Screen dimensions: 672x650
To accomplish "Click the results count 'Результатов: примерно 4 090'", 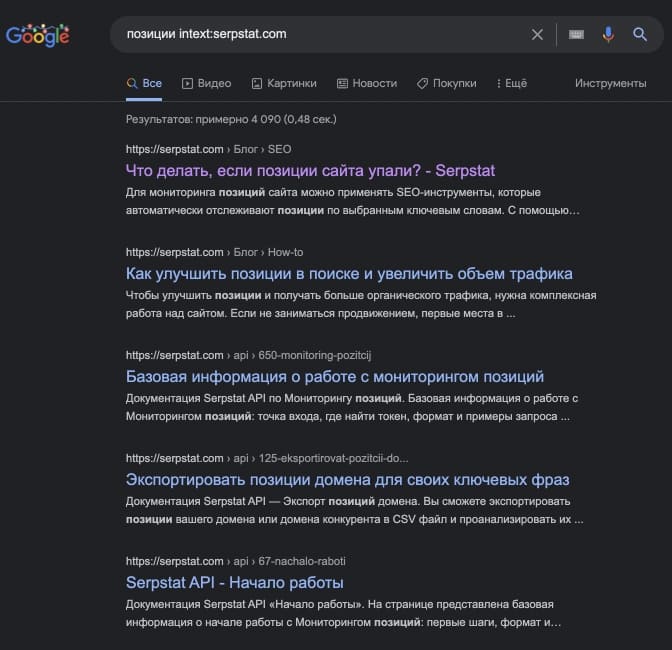I will (231, 119).
